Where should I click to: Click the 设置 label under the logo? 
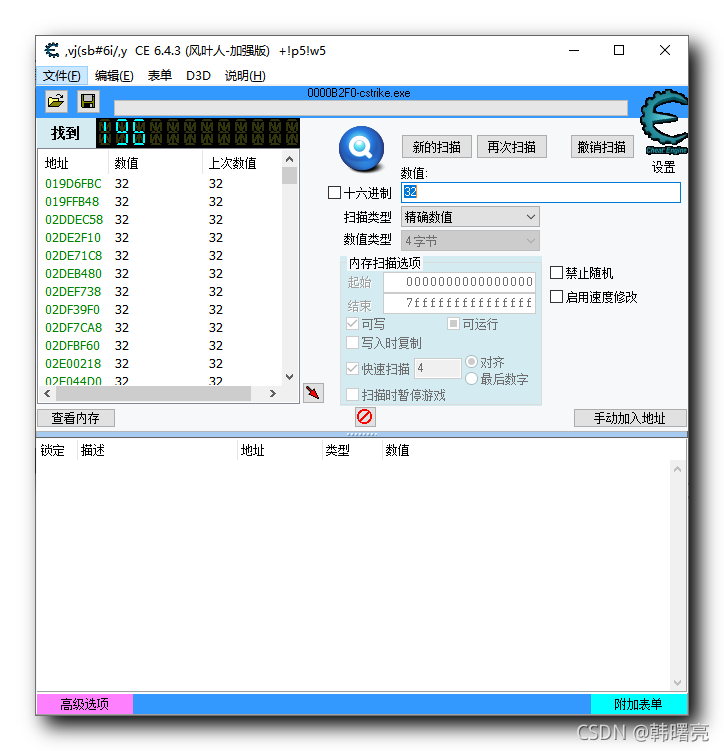(664, 167)
